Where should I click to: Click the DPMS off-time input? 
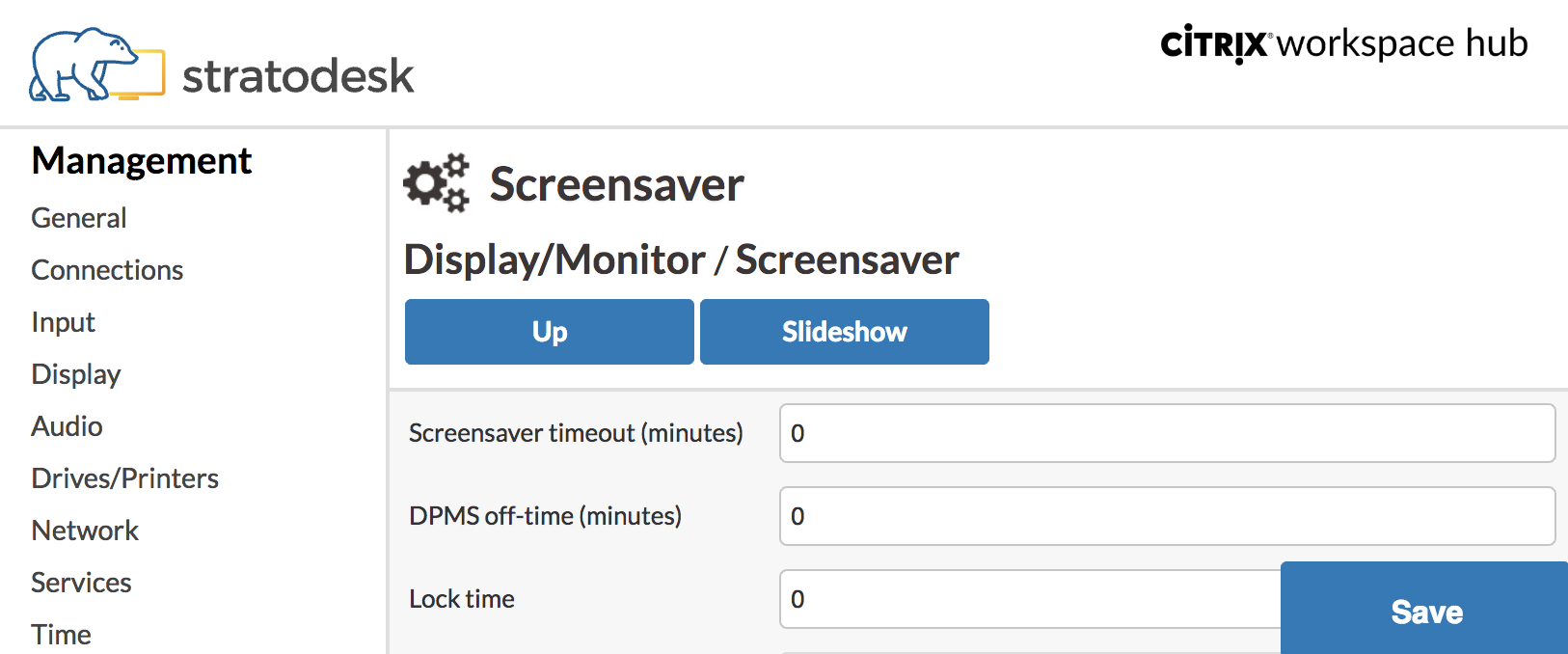(1167, 516)
